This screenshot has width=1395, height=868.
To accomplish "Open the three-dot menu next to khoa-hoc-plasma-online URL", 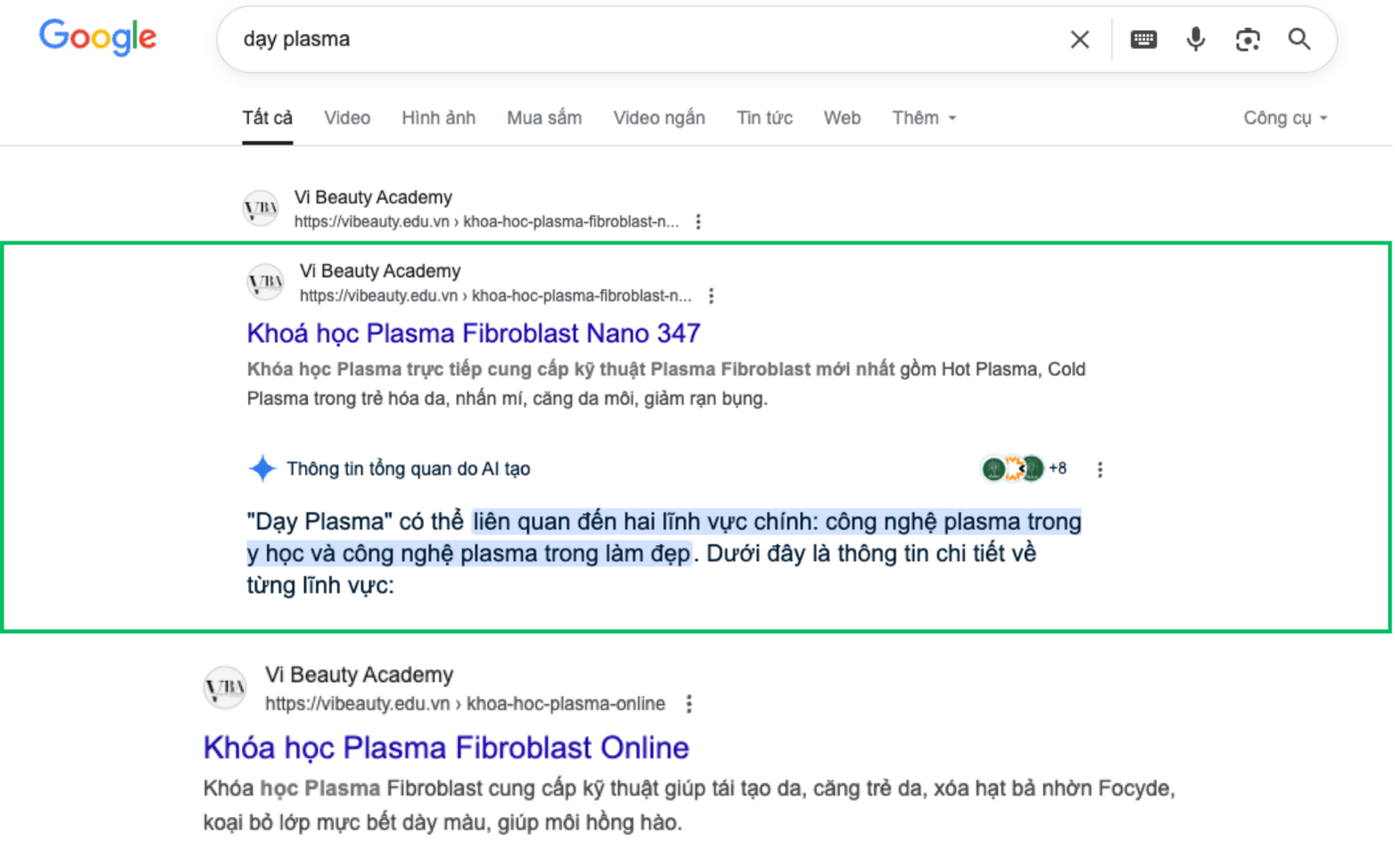I will tap(688, 704).
